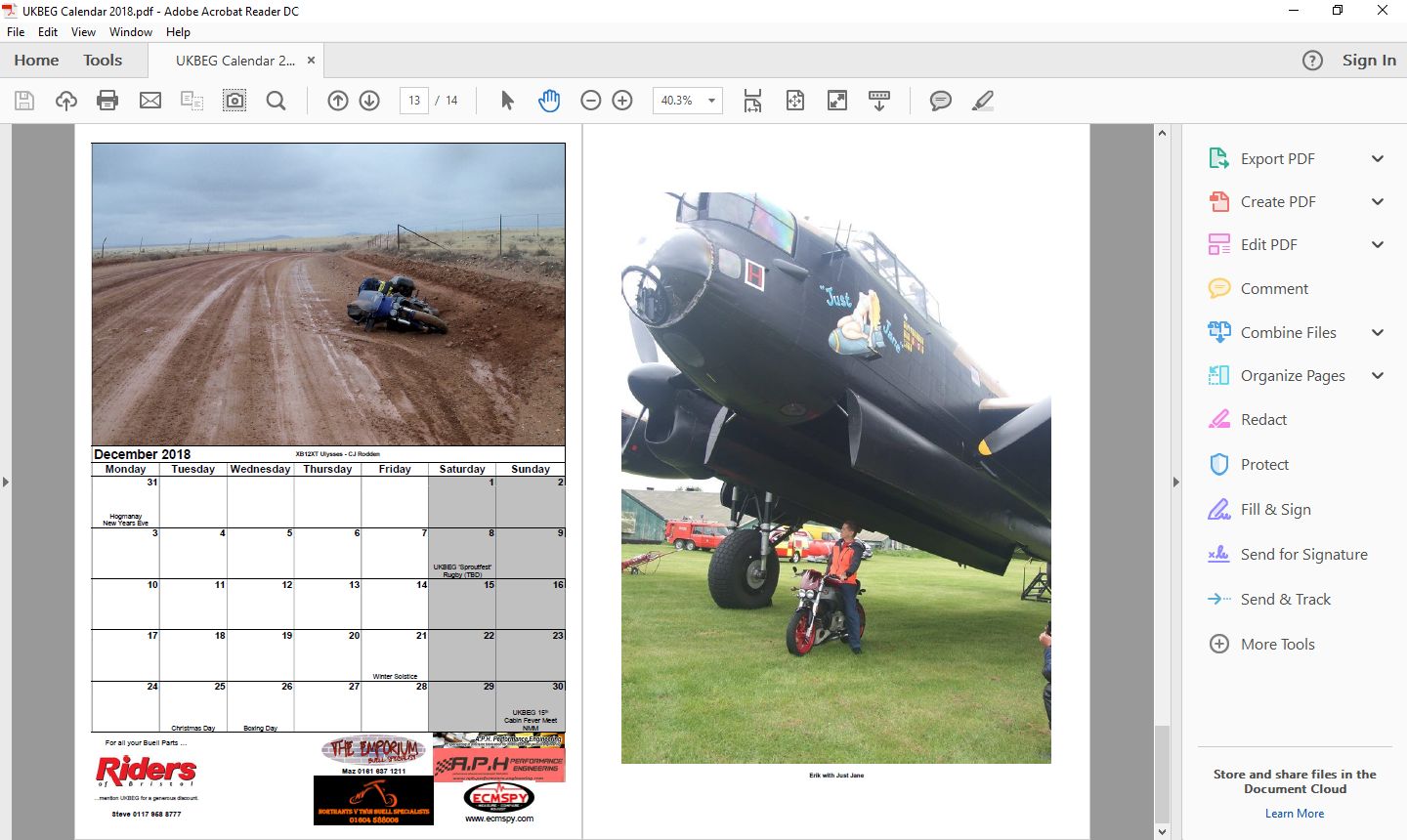Expand the Export PDF options

point(1377,158)
